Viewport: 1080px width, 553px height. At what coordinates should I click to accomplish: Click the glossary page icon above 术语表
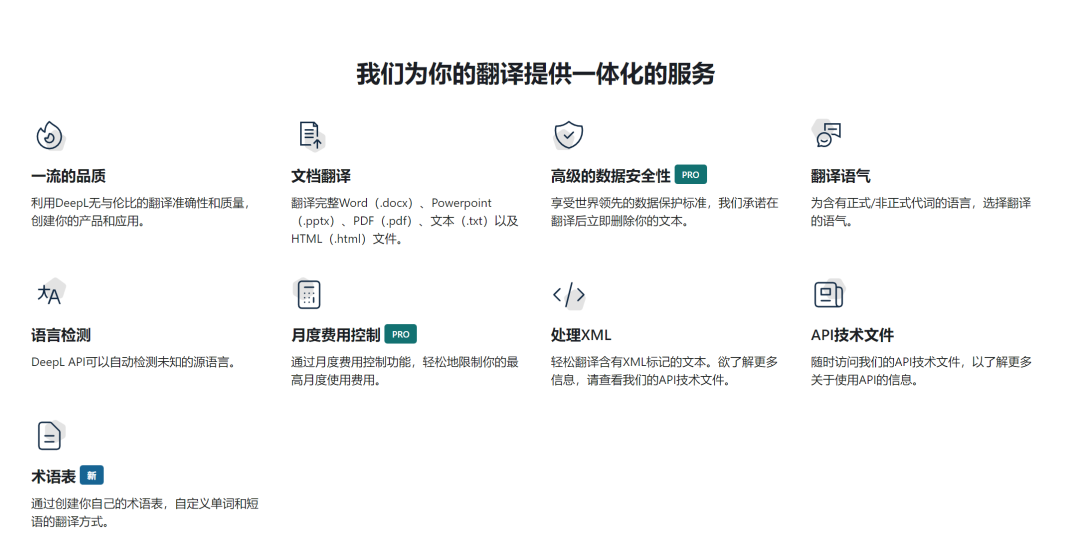click(50, 435)
